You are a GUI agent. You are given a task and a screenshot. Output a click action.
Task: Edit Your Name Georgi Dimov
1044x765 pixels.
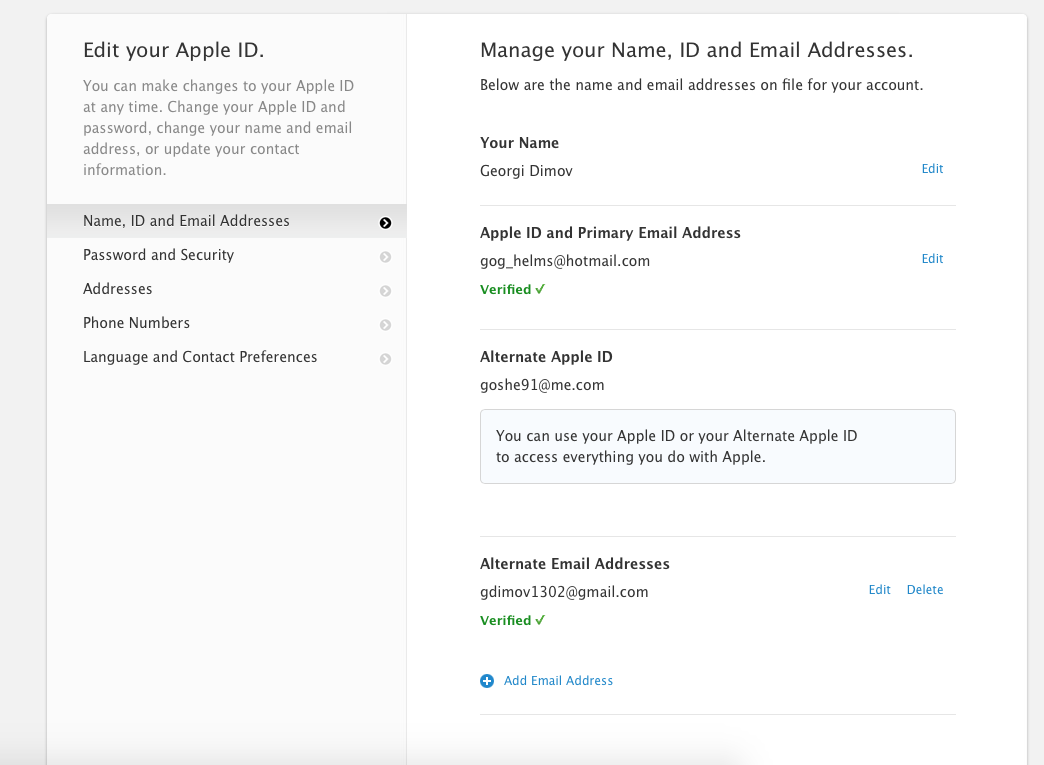pos(932,169)
